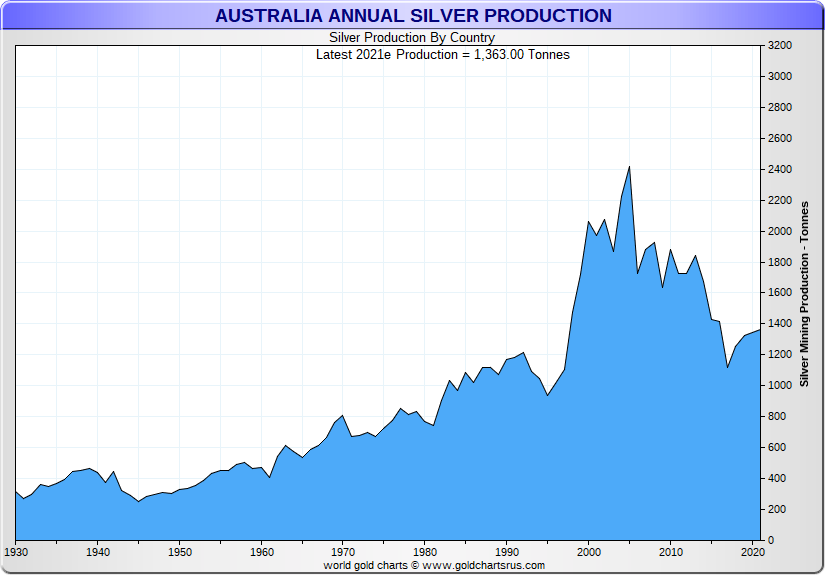Click the 2400 y-axis tick label
The height and width of the screenshot is (575, 825).
pos(780,170)
